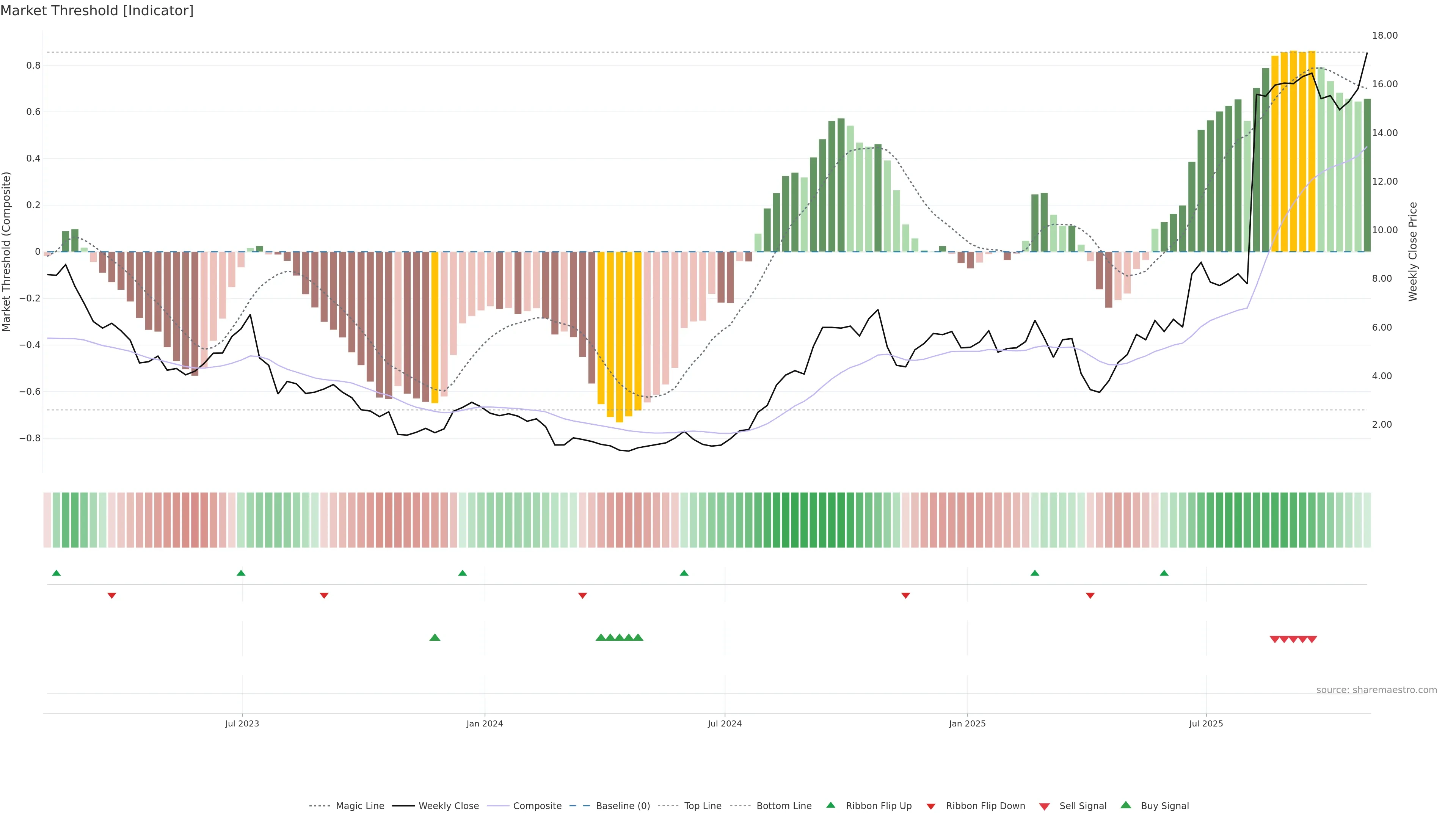Click the leftmost red sell signal triangle
This screenshot has height=819, width=1456.
(x=1274, y=639)
